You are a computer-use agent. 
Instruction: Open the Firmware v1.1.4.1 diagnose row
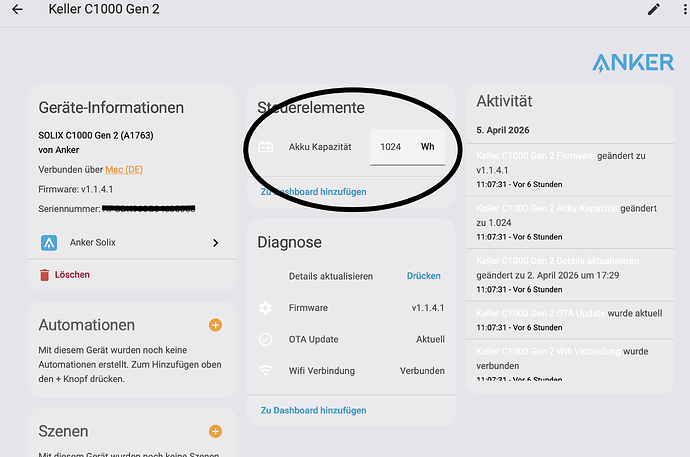coord(351,308)
